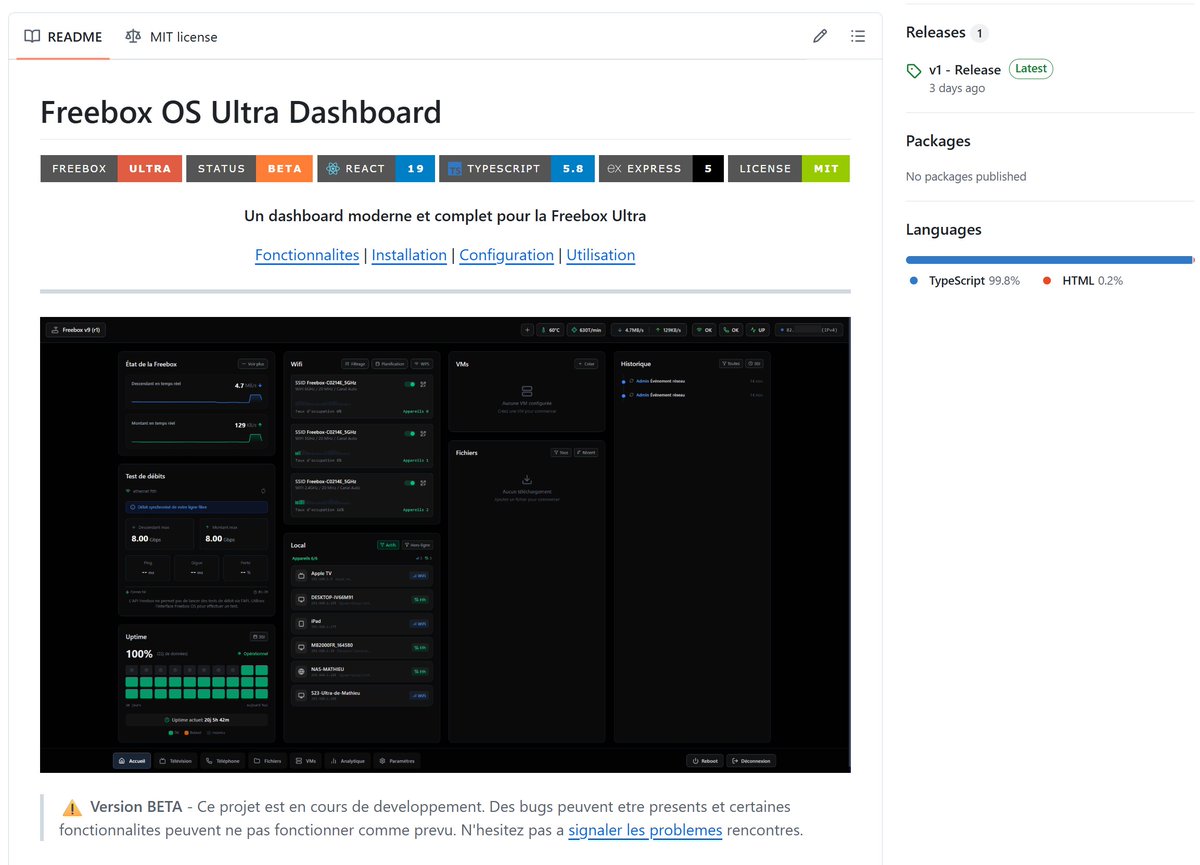Follow the Fonctionnalites link
The height and width of the screenshot is (865, 1200).
click(307, 255)
